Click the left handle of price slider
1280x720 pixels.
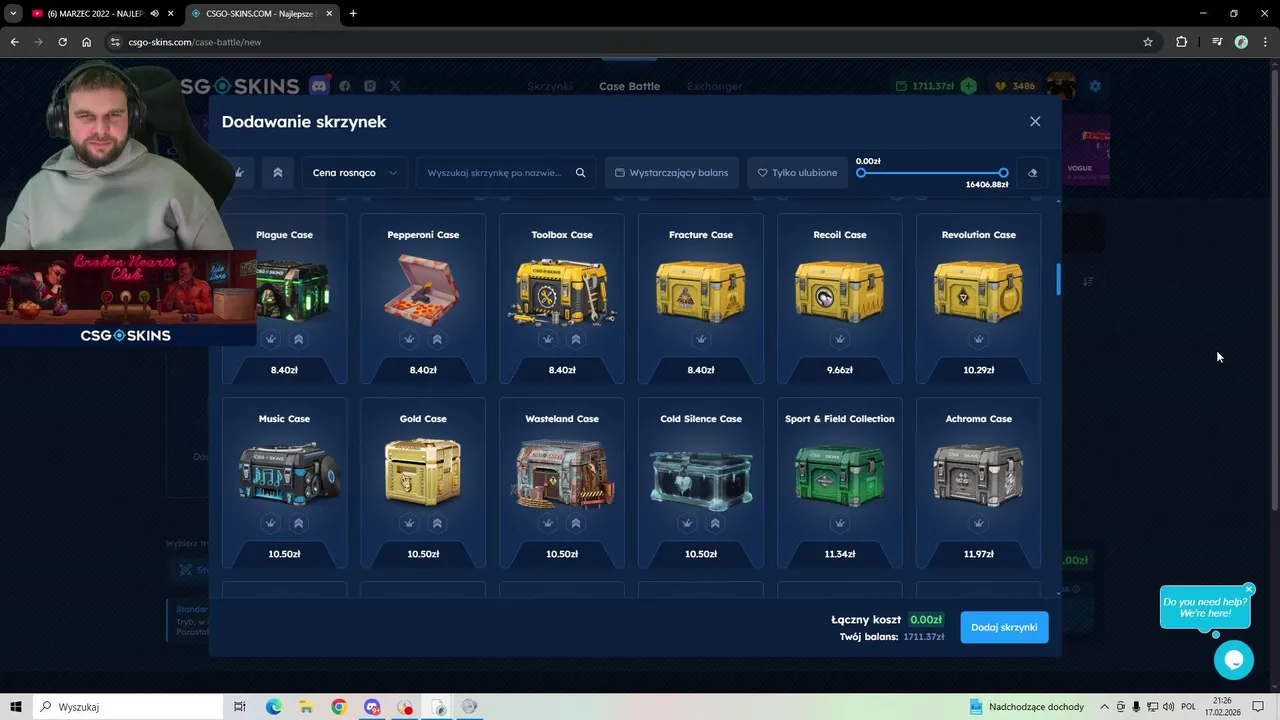[x=861, y=173]
